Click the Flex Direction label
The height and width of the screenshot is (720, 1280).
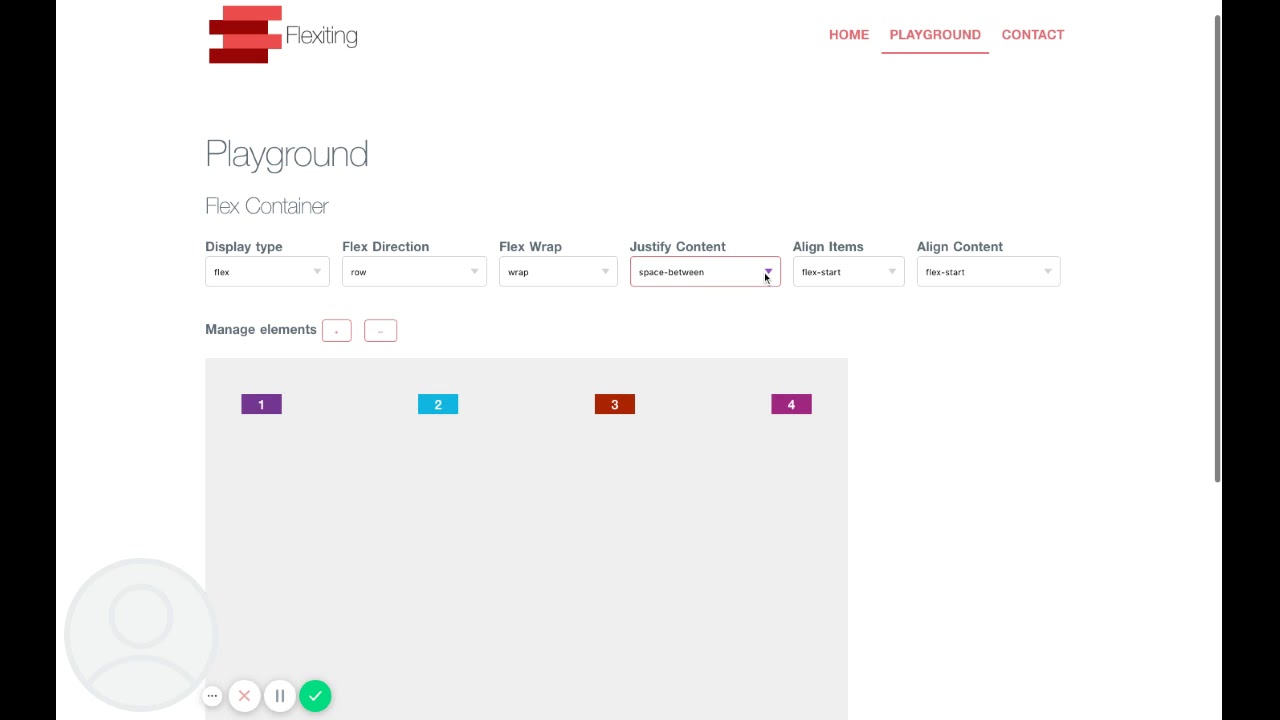(386, 247)
